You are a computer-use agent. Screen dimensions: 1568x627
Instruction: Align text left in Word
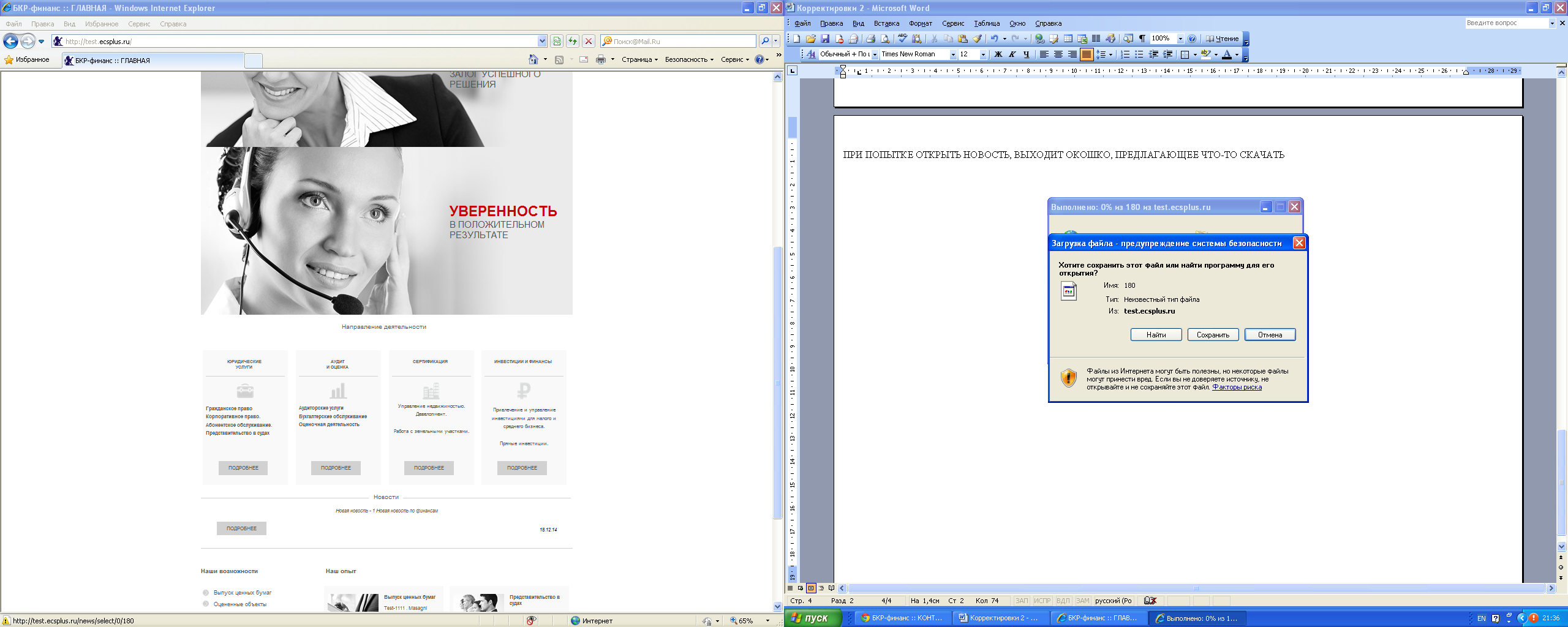point(1044,54)
